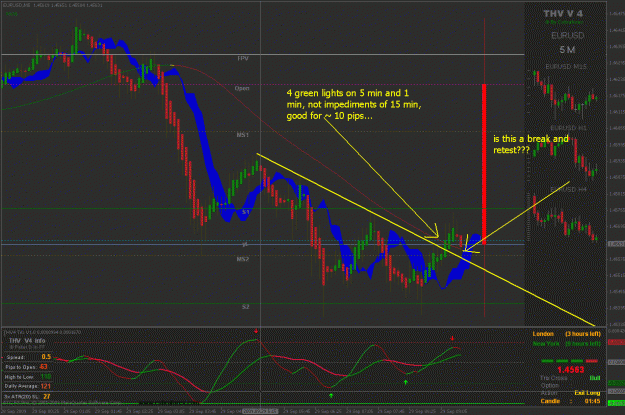This screenshot has width=625, height=415.
Task: Click the rightmost red down-arrow Trix signal
Action: coord(452,338)
